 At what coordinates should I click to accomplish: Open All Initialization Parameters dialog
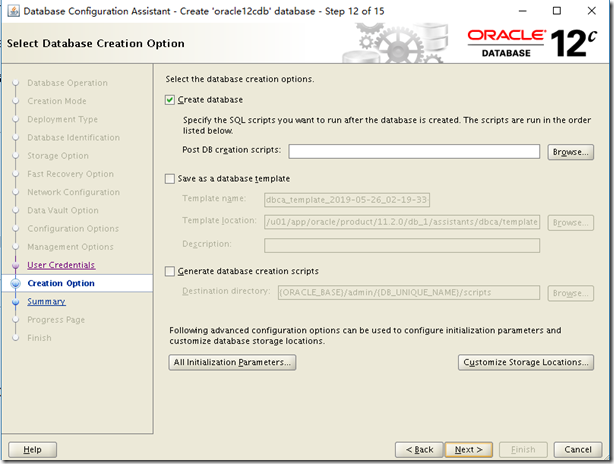coord(232,362)
